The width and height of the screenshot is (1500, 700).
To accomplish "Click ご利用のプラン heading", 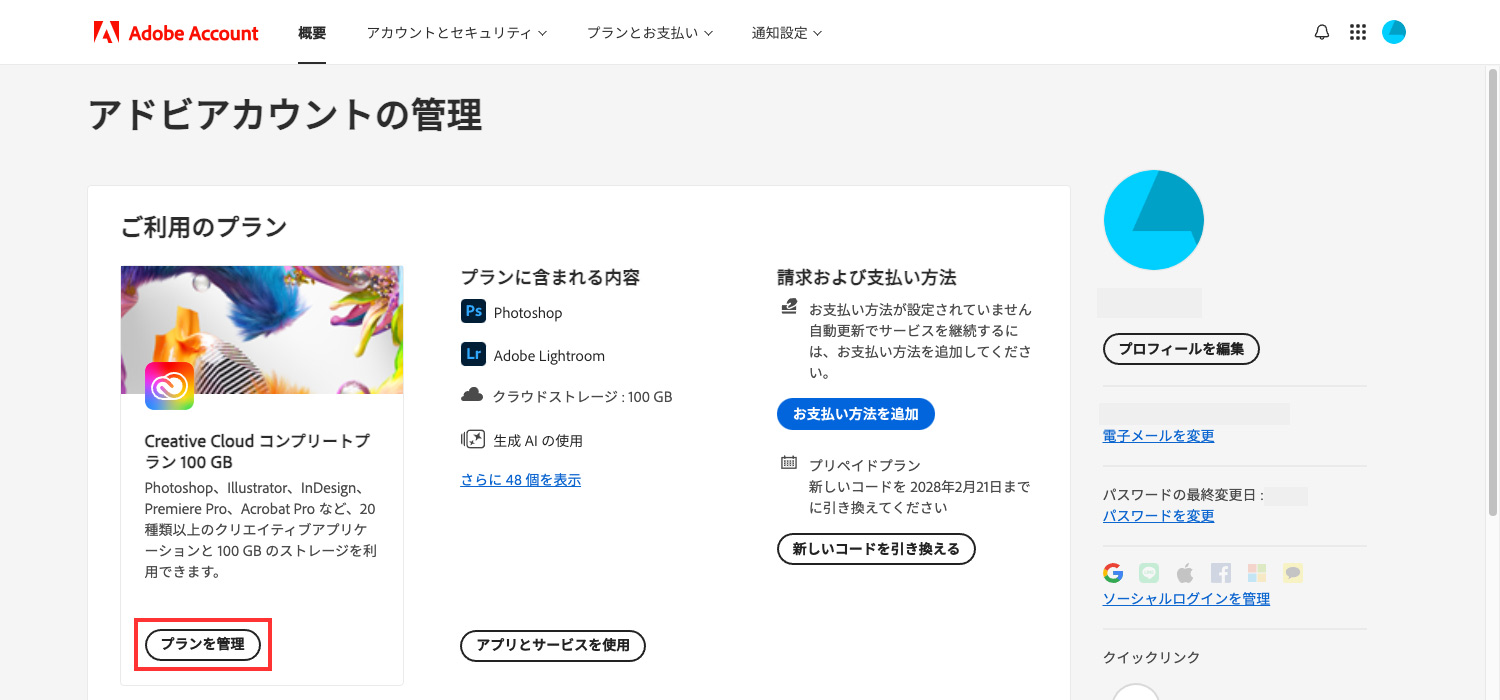I will pos(204,228).
